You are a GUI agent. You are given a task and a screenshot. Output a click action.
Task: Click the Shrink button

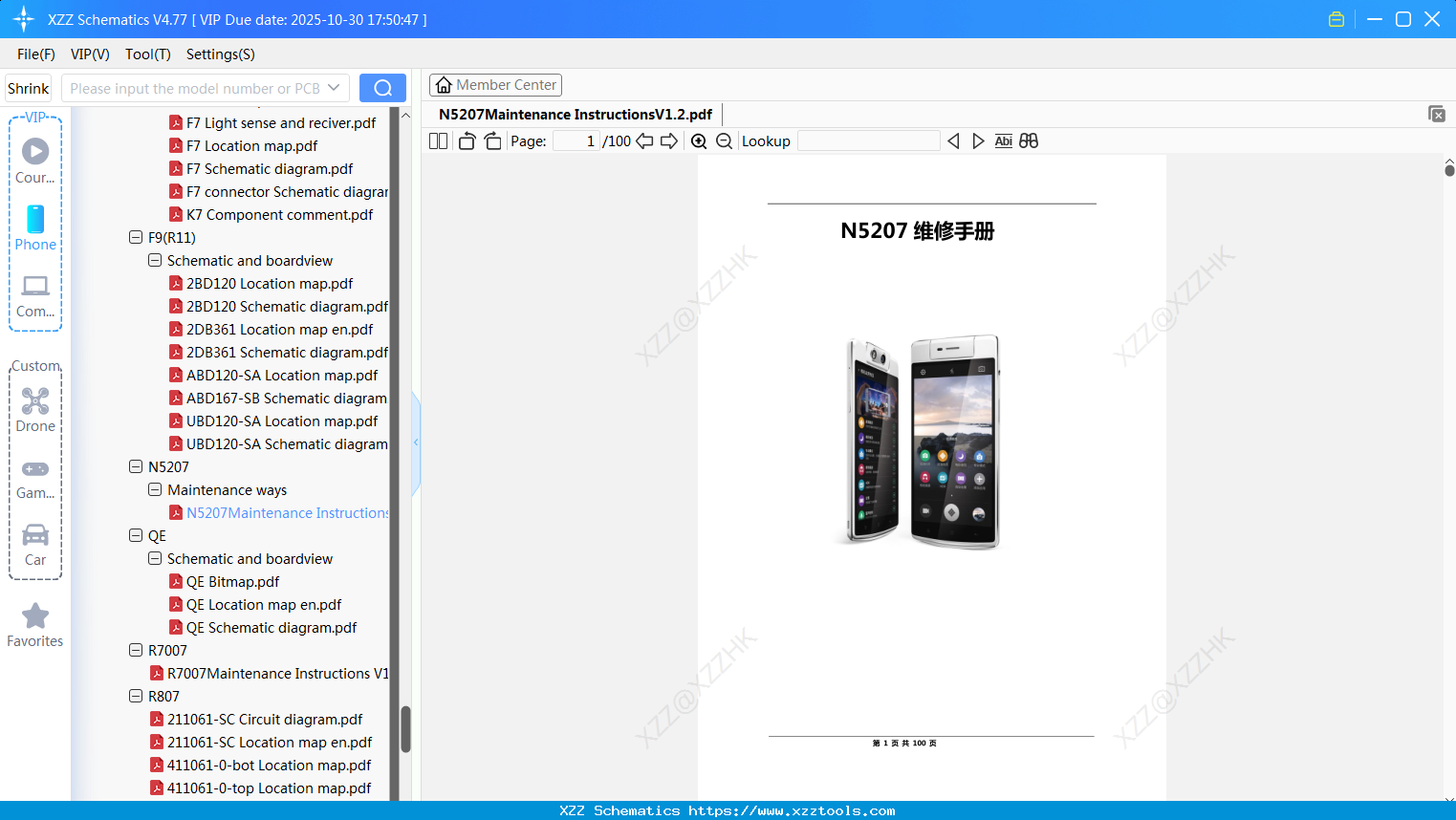coord(29,88)
